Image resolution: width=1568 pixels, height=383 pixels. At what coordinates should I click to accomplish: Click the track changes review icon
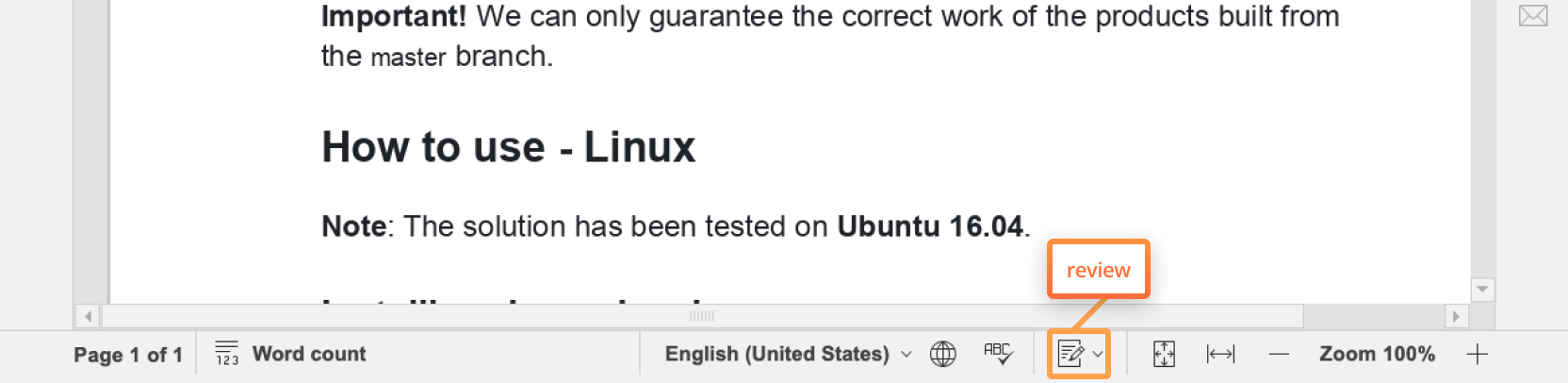[1070, 354]
